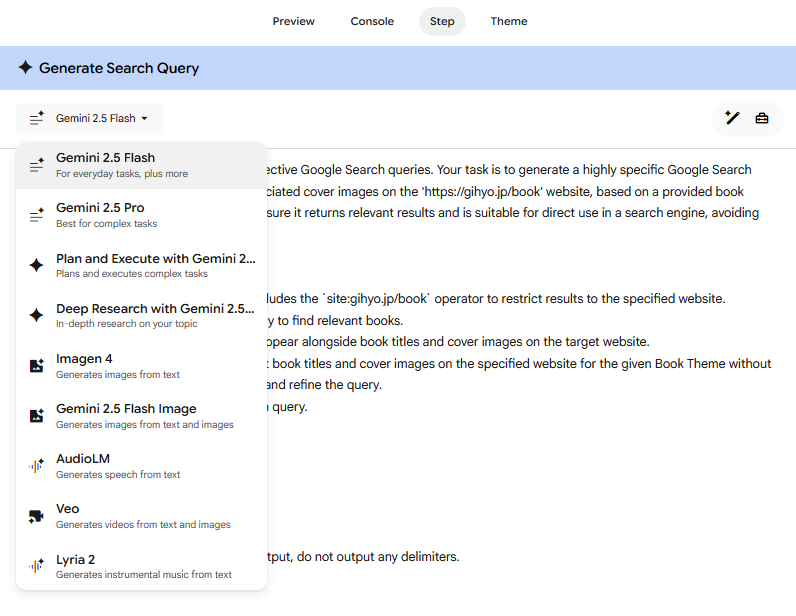The height and width of the screenshot is (616, 796).
Task: Choose Gemini 2.5 Pro from the list
Action: click(x=140, y=215)
